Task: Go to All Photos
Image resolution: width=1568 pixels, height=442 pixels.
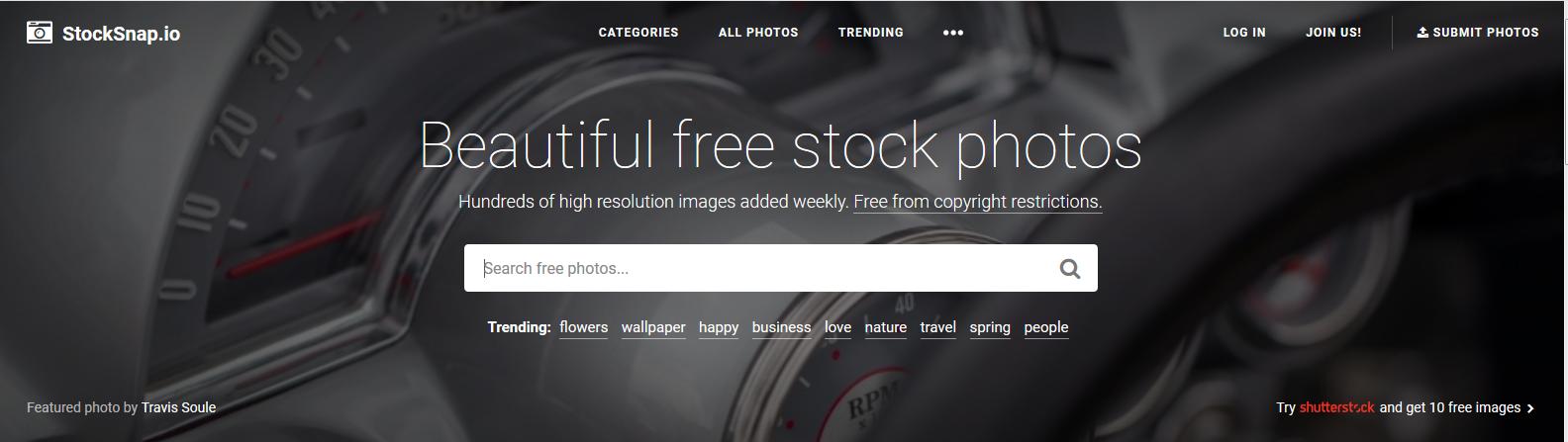Action: click(x=758, y=33)
